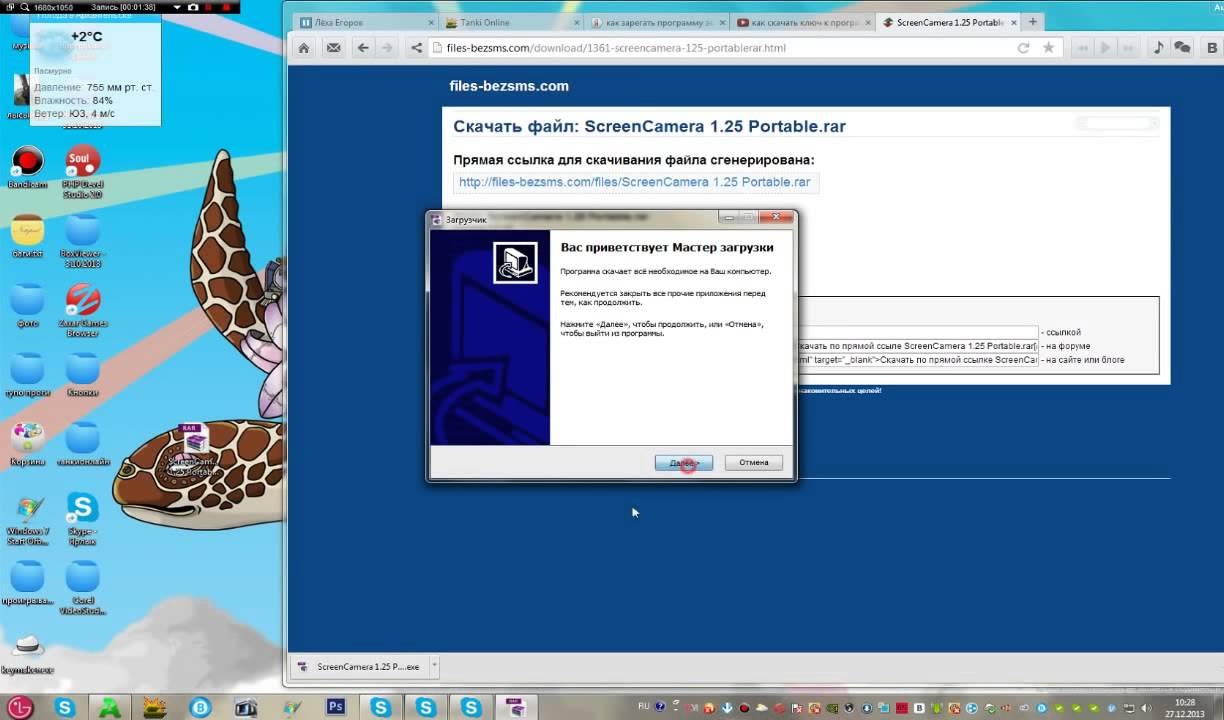
Task: Click the music note icon in browser toolbar
Action: pos(1158,48)
